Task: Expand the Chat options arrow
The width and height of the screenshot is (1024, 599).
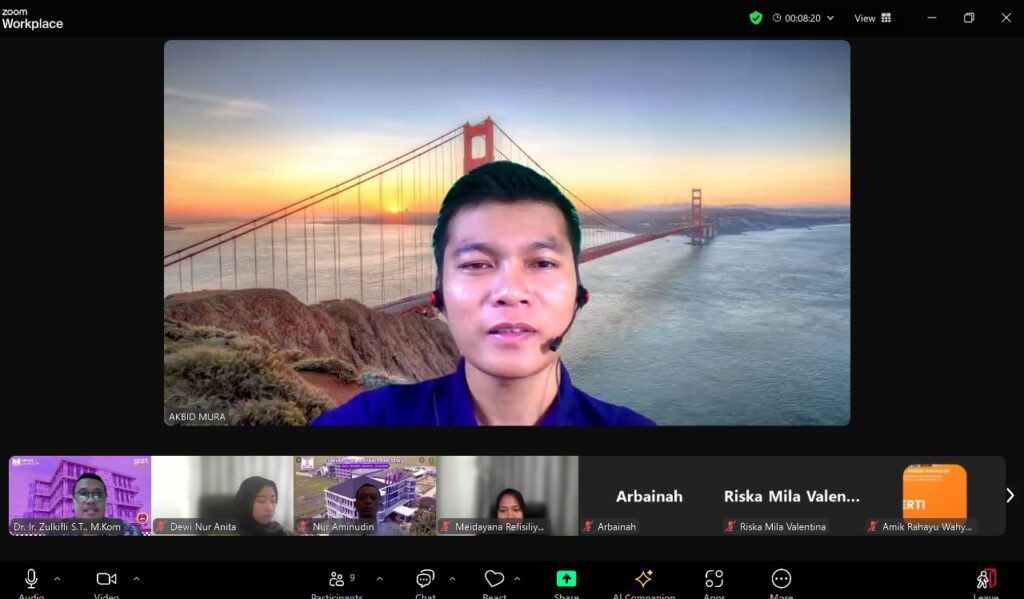Action: click(x=452, y=578)
